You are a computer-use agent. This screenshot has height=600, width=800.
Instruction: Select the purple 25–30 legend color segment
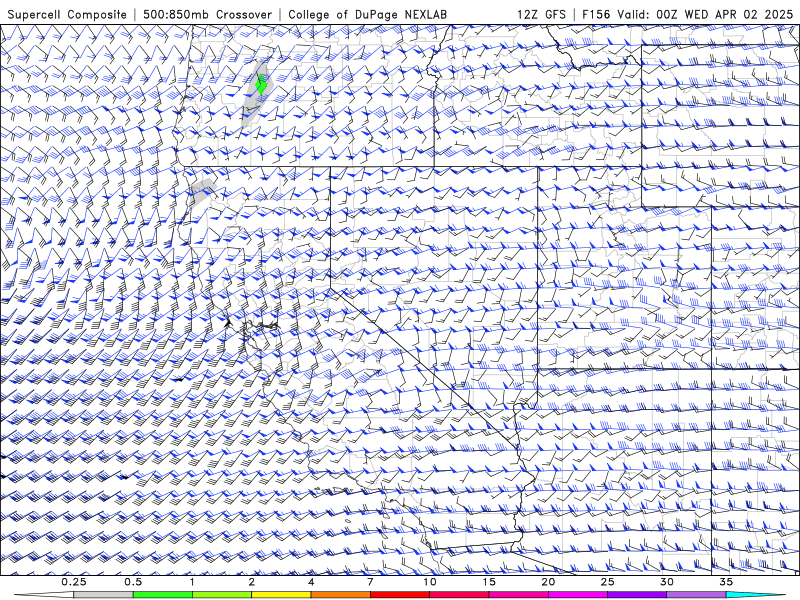pyautogui.click(x=637, y=595)
